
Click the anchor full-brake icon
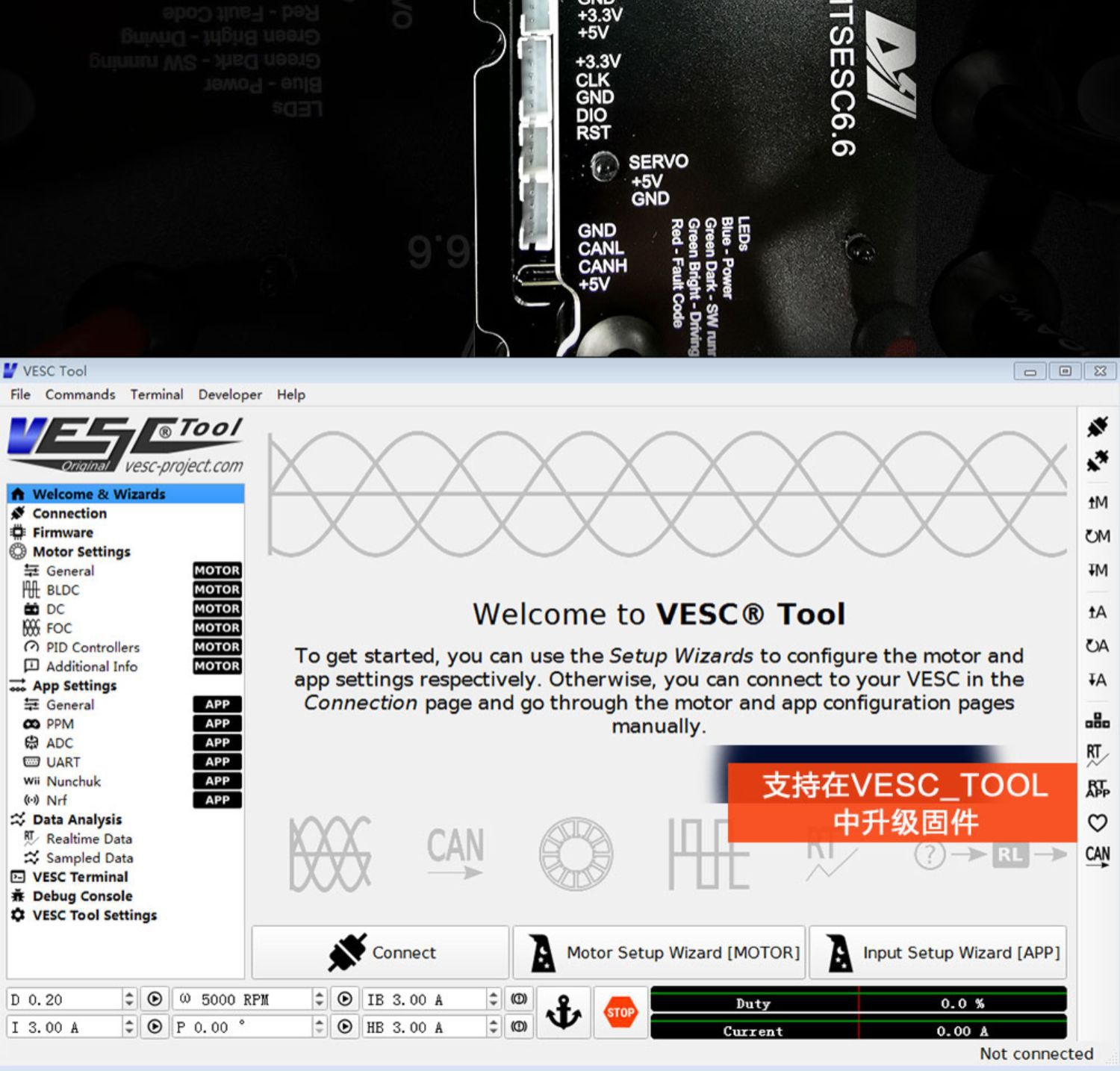[564, 1013]
